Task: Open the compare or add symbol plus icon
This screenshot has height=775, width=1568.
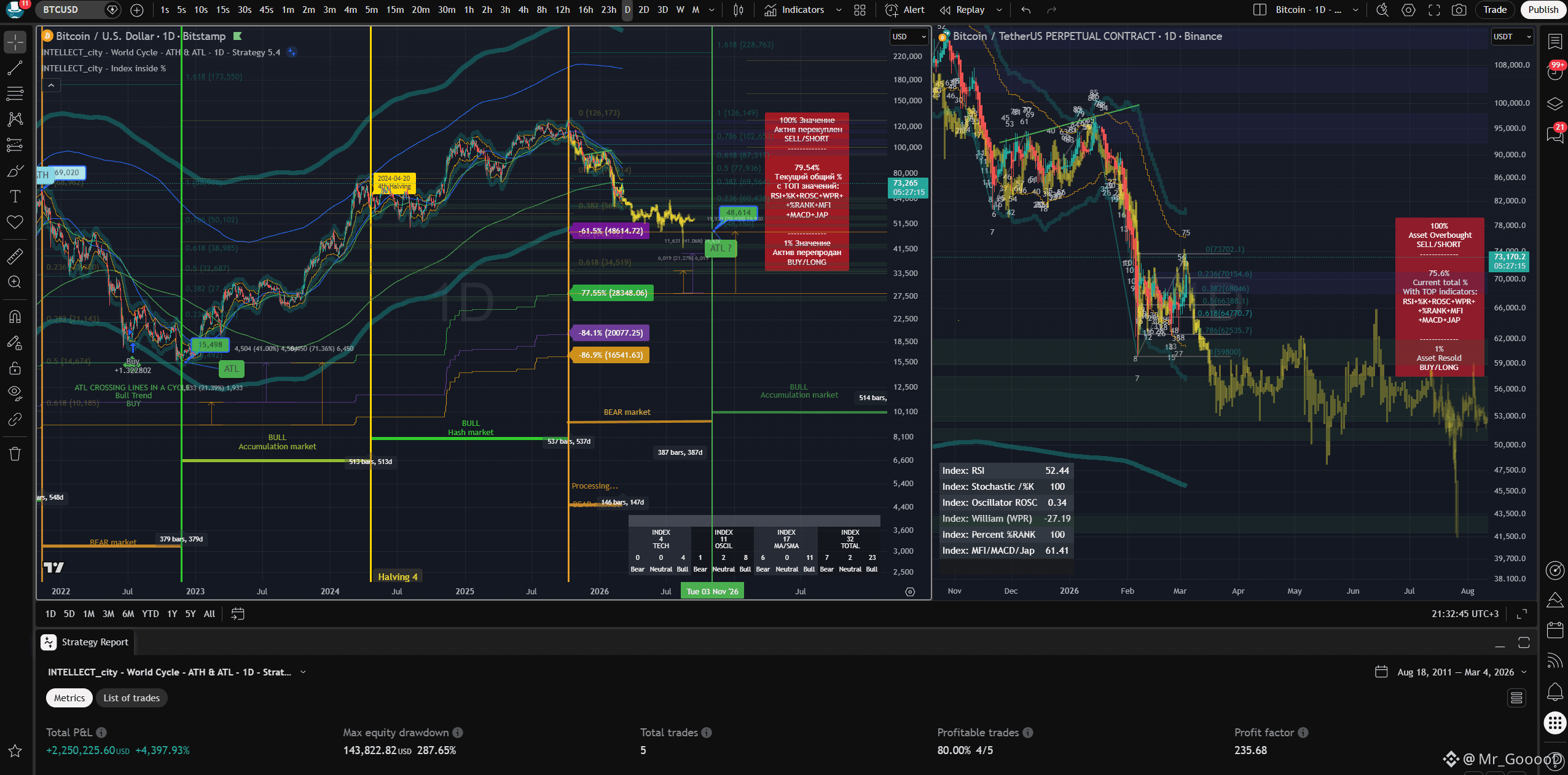Action: [137, 10]
